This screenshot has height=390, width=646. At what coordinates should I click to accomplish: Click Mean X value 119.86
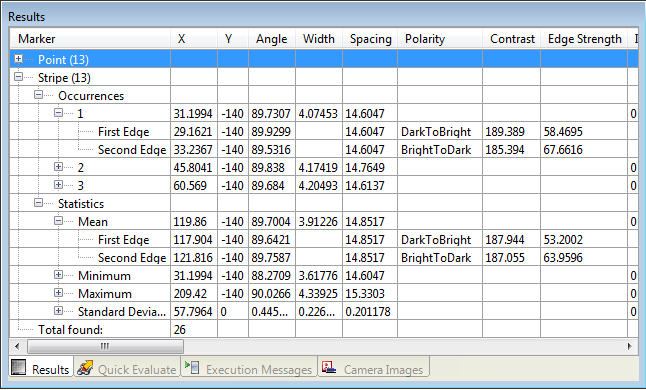(190, 222)
